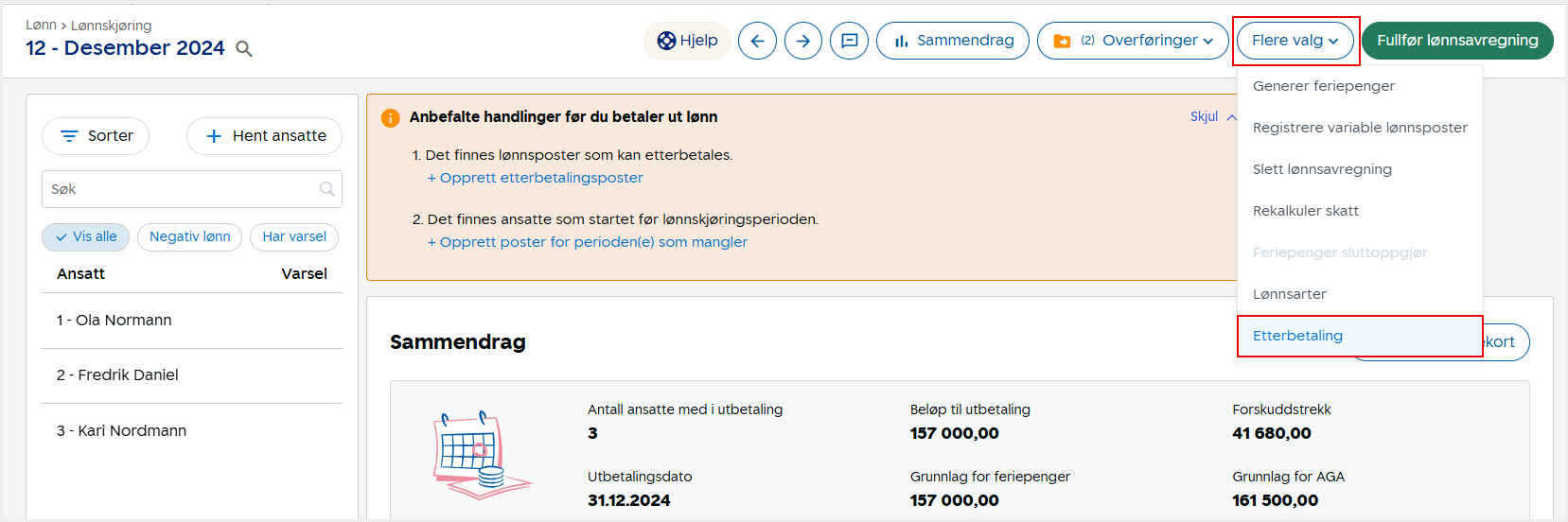Enable the Har varsel filter
1568x522 pixels.
(293, 236)
